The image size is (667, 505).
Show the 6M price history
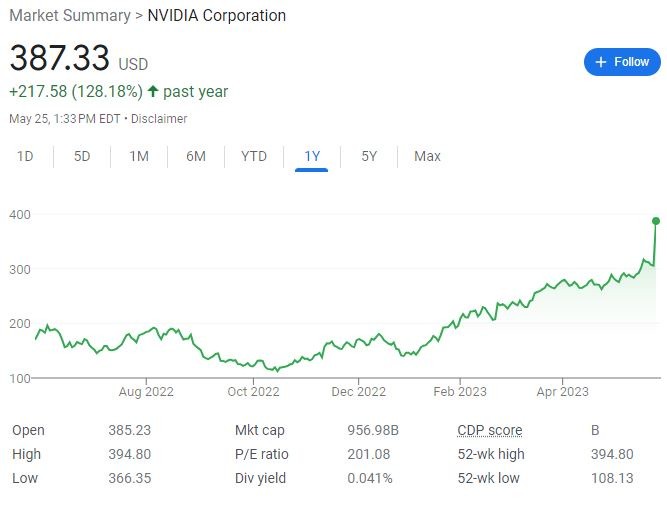pyautogui.click(x=196, y=156)
